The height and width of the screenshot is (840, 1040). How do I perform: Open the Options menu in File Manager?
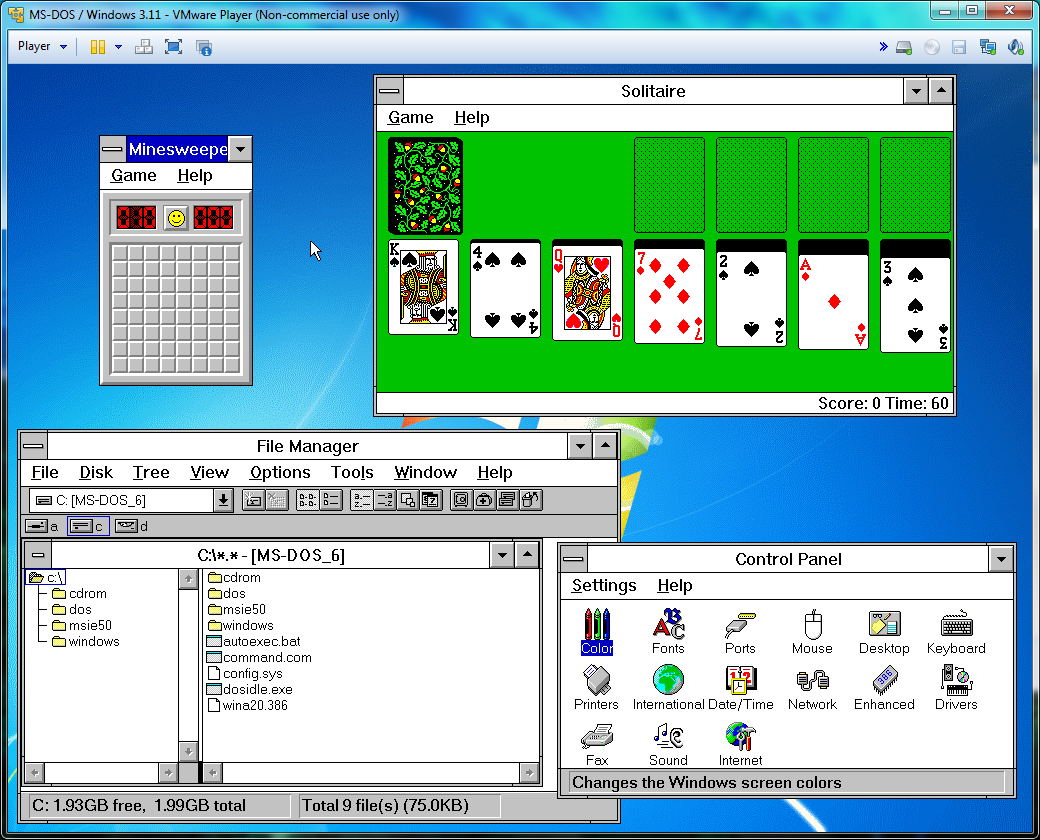pyautogui.click(x=280, y=473)
